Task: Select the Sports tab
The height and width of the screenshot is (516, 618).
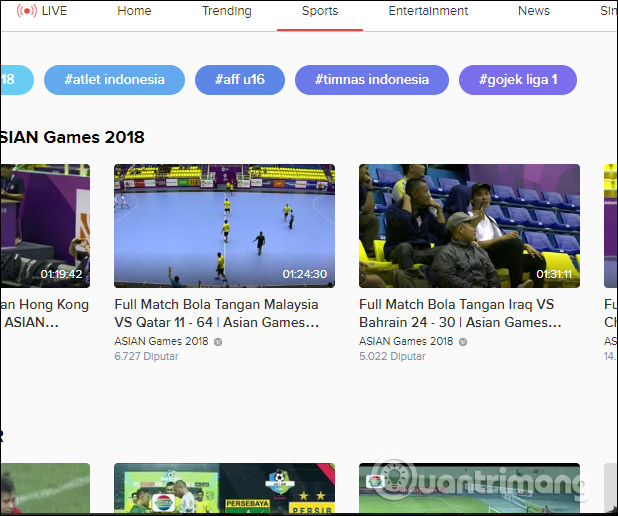Action: pyautogui.click(x=320, y=11)
